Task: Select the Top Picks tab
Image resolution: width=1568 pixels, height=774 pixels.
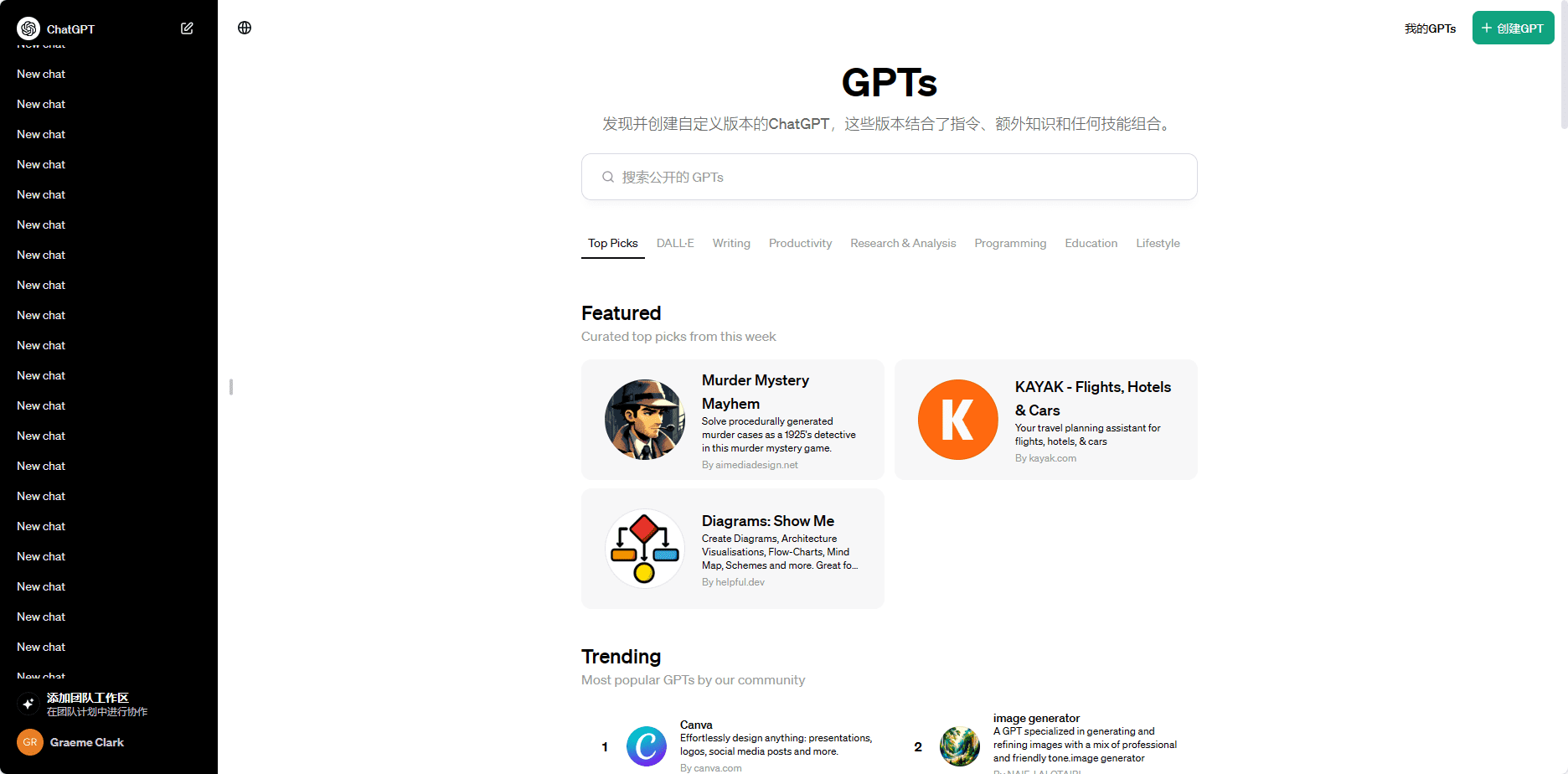Action: coord(613,244)
